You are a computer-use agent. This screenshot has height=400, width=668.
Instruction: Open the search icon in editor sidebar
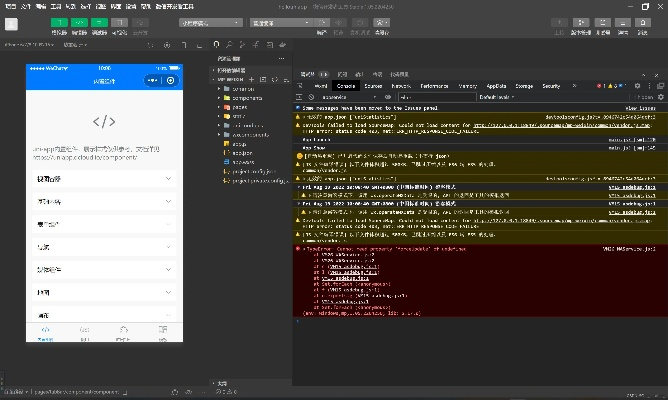click(x=229, y=45)
